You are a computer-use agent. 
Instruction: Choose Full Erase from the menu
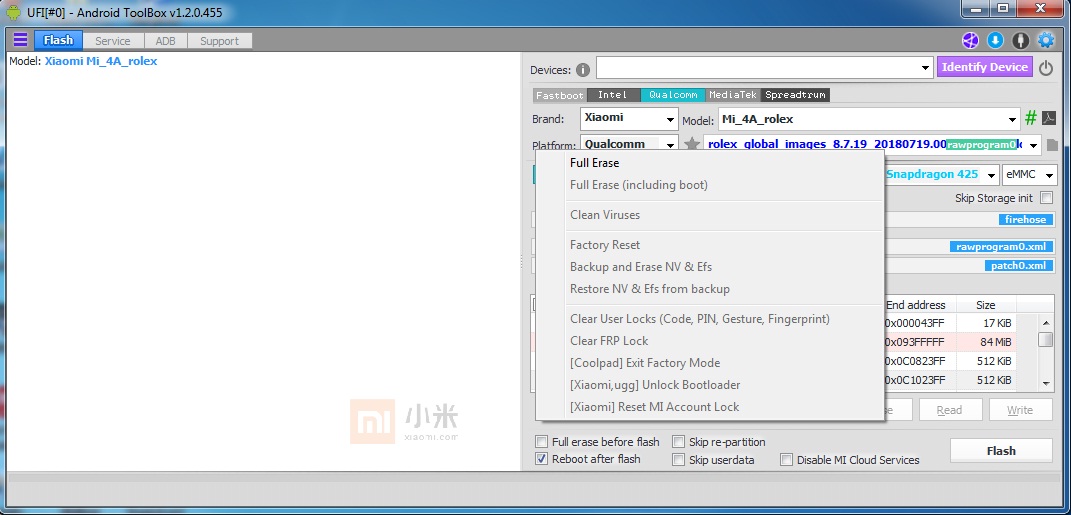[710, 163]
